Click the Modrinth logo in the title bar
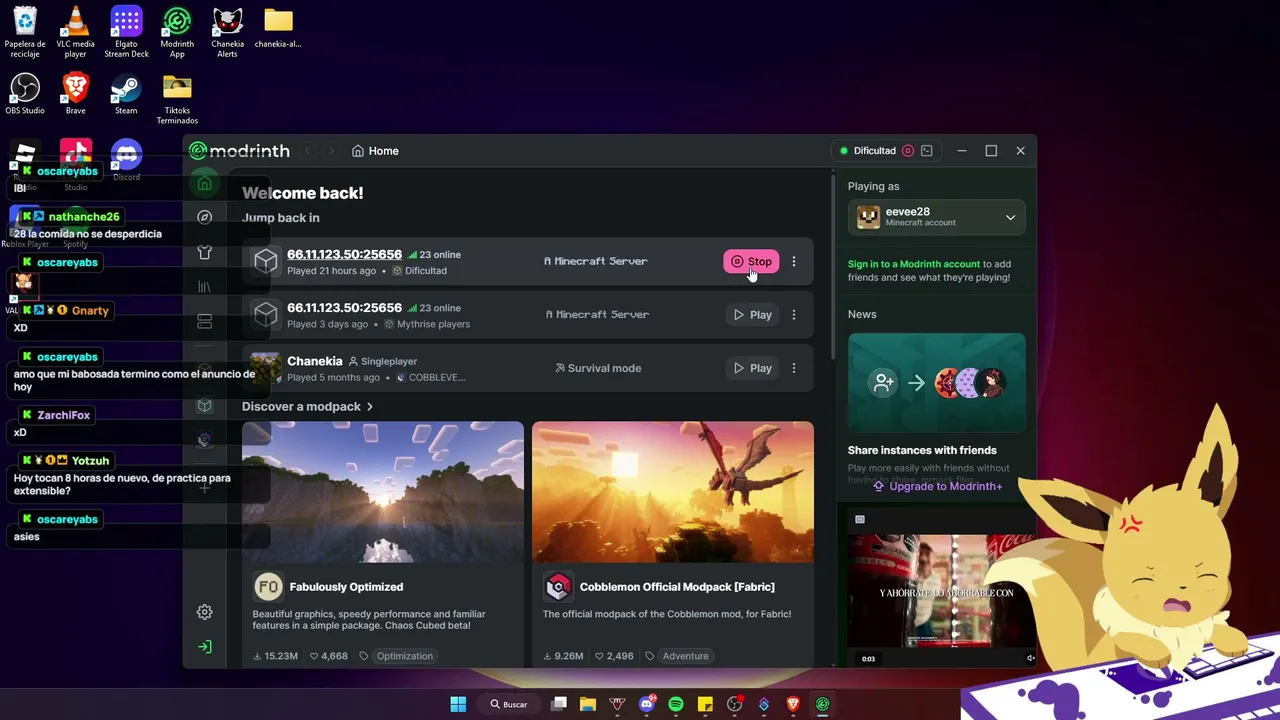Image resolution: width=1280 pixels, height=720 pixels. tap(240, 151)
